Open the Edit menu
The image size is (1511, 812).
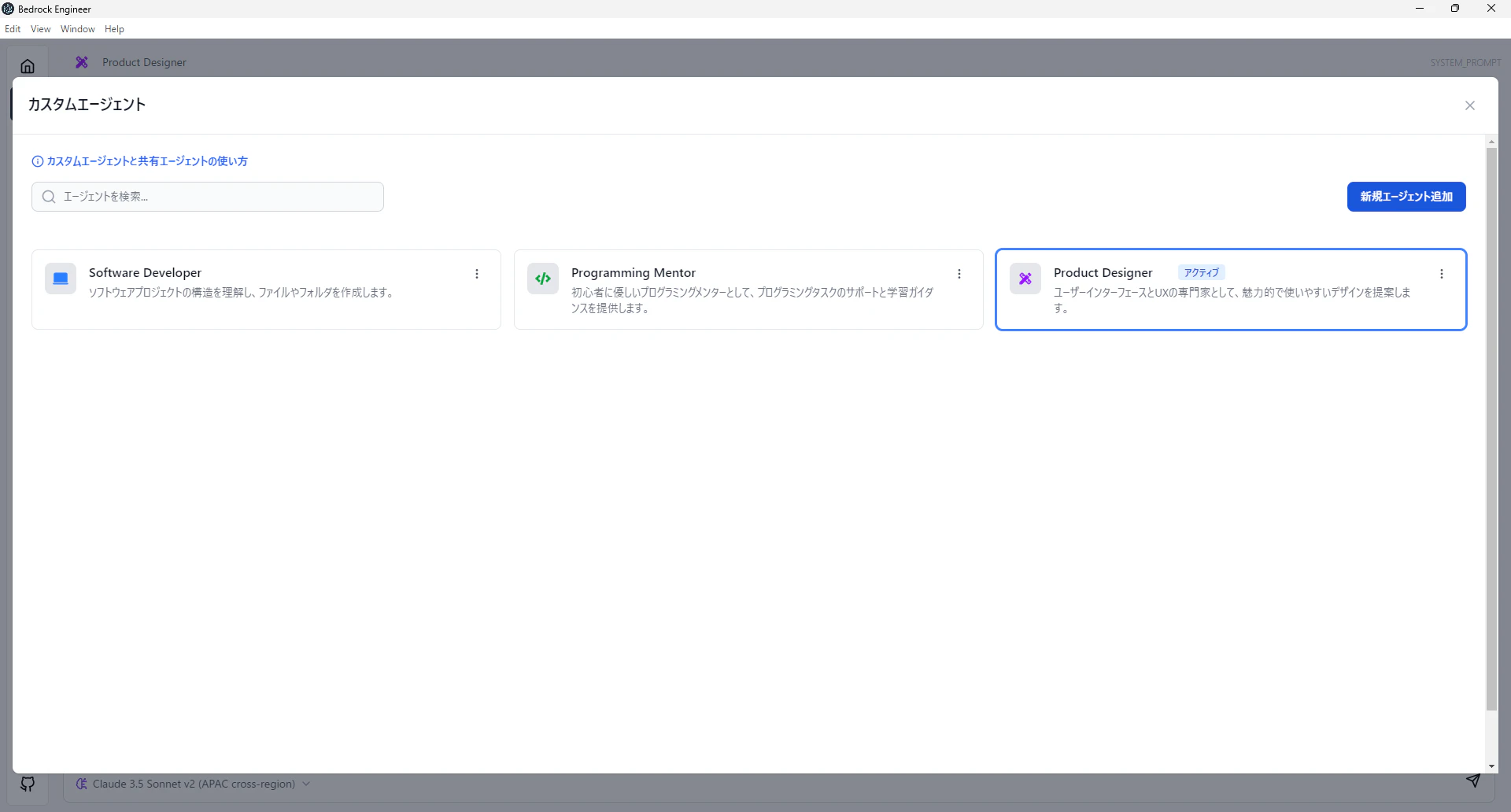pyautogui.click(x=13, y=29)
